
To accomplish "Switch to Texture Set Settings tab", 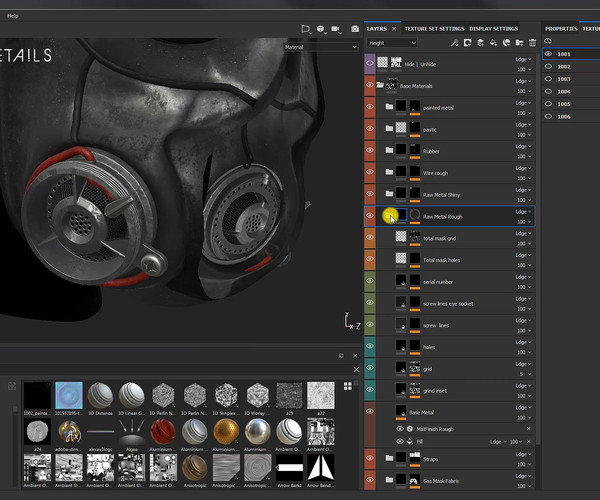I will point(434,29).
